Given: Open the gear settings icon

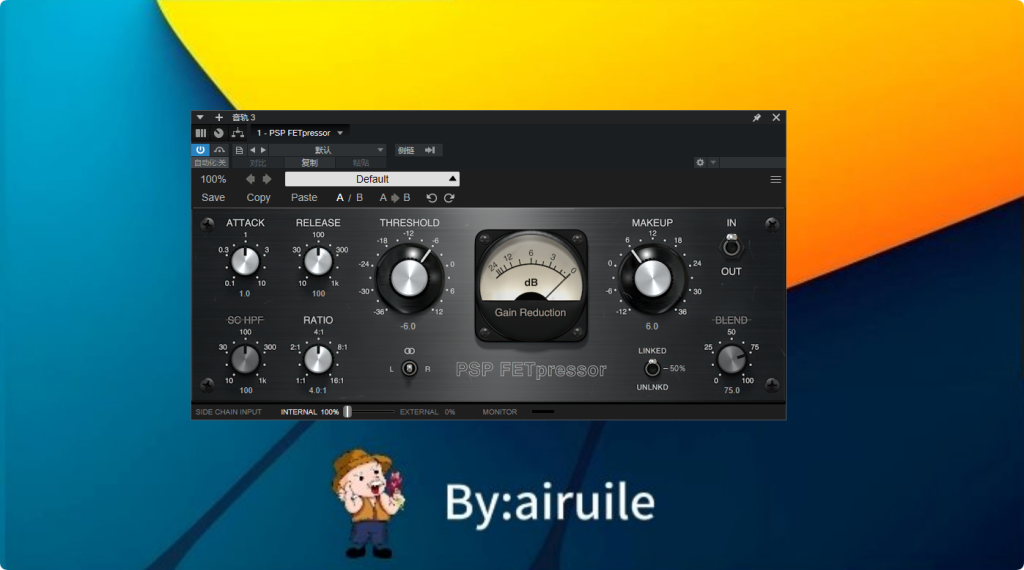Looking at the screenshot, I should [700, 163].
